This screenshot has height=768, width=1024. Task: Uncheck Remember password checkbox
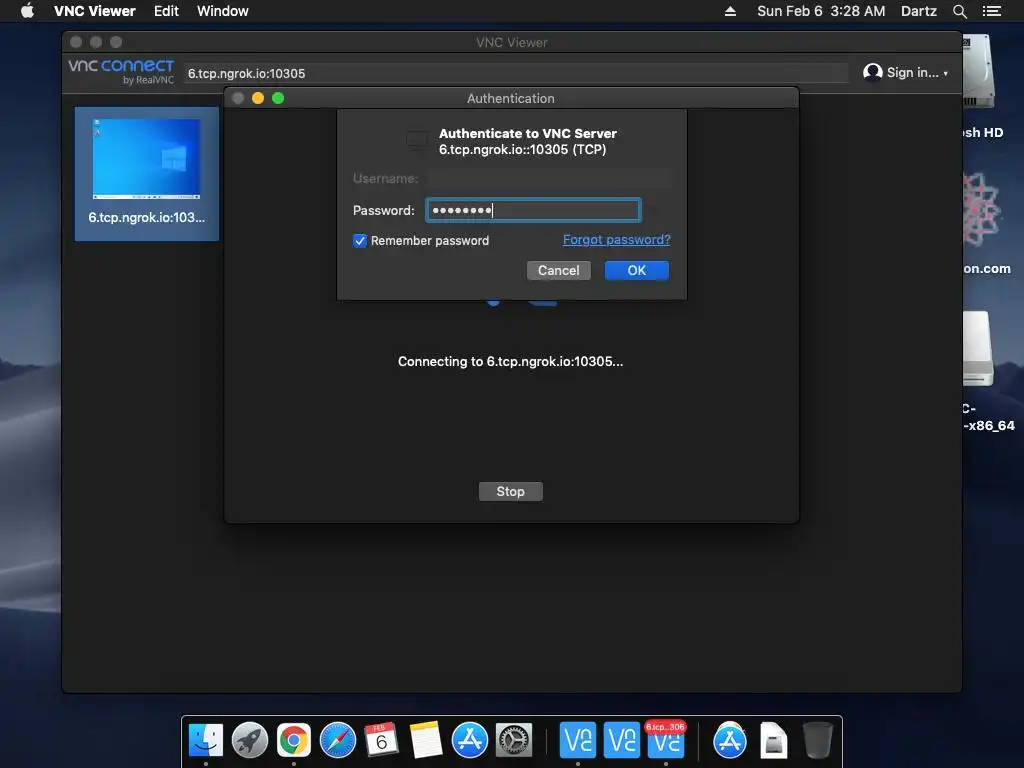click(360, 241)
